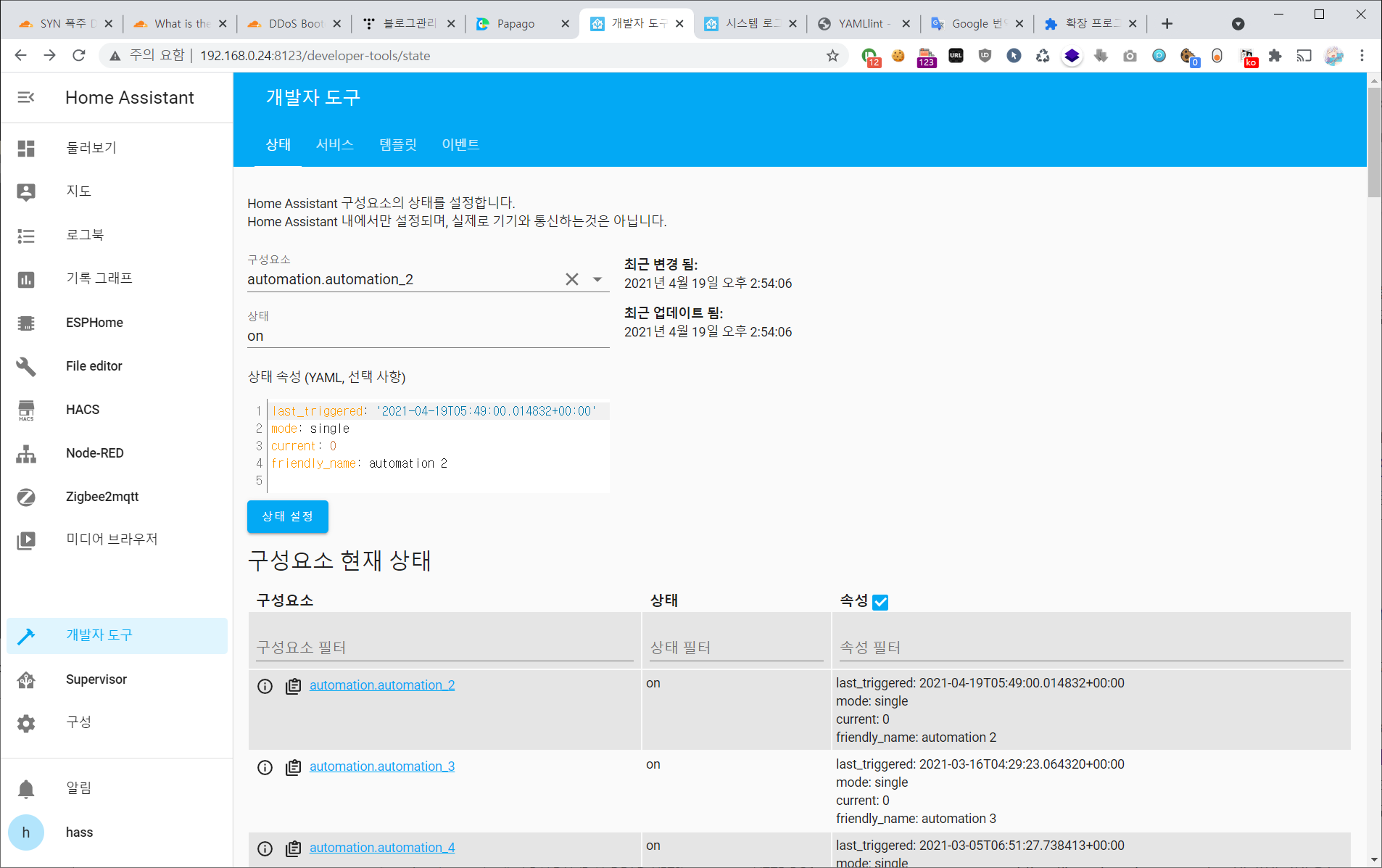
Task: Open the automation.automation_2 entity link
Action: [382, 685]
